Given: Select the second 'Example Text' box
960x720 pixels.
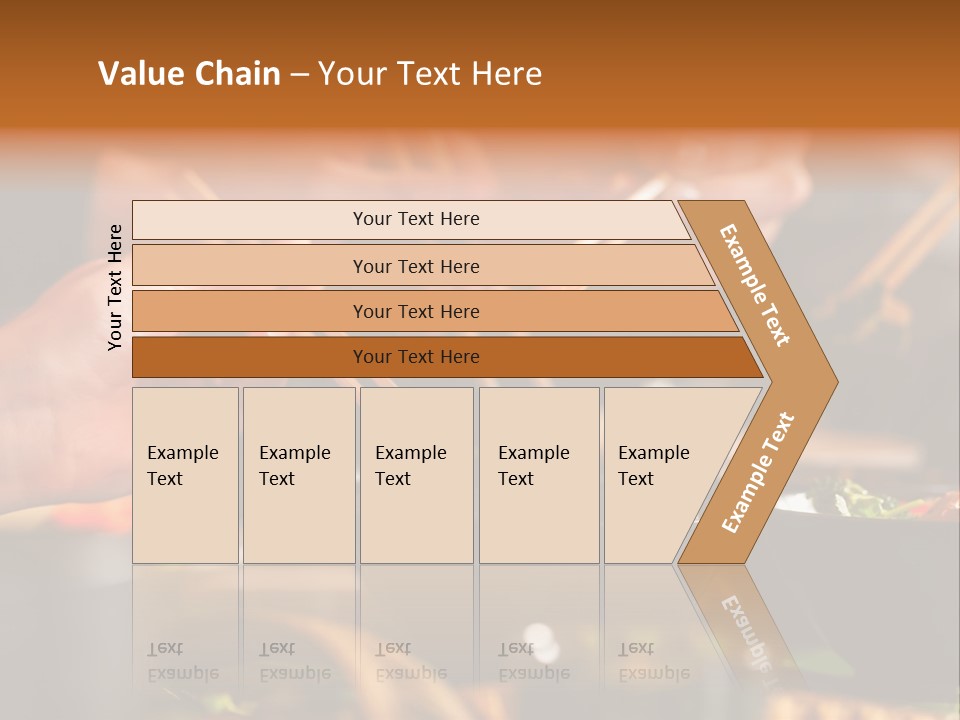Looking at the screenshot, I should (298, 476).
